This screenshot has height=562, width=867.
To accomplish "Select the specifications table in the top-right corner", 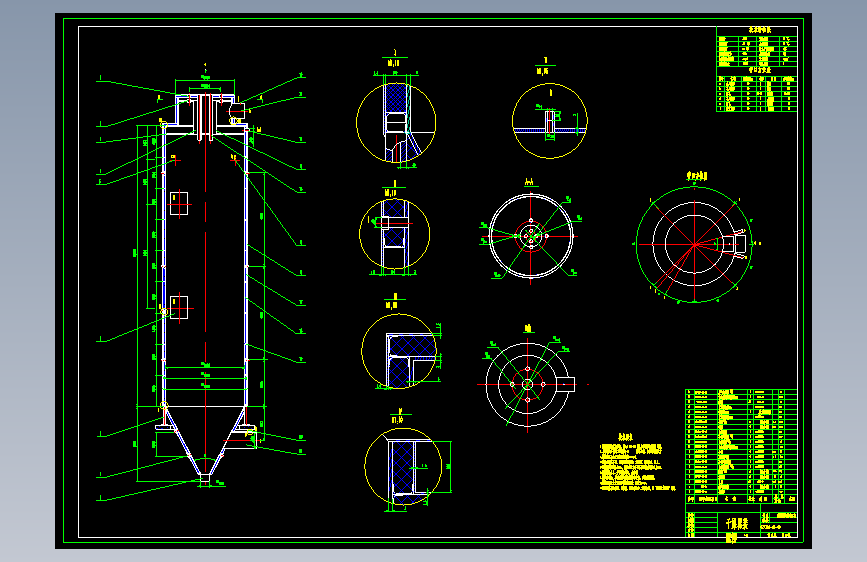I will [756, 69].
